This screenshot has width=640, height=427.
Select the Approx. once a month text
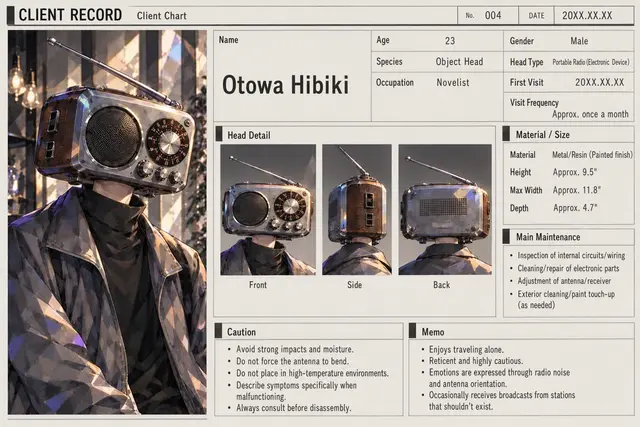[590, 114]
